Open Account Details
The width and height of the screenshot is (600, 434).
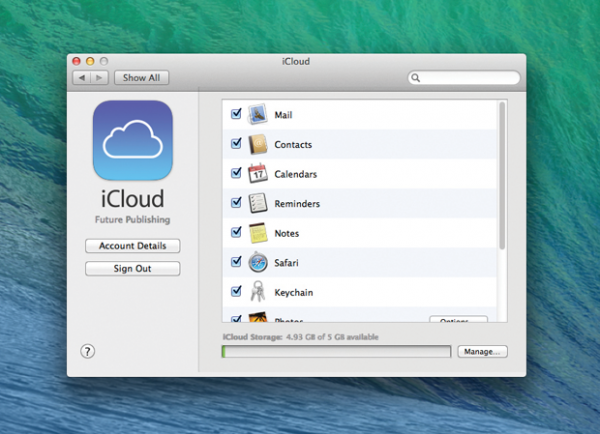tap(132, 246)
